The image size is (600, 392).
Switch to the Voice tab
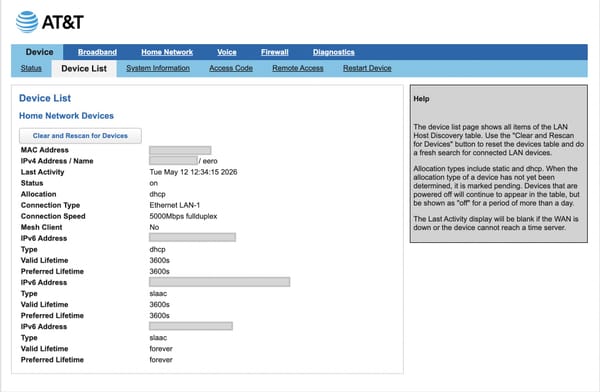click(x=227, y=52)
